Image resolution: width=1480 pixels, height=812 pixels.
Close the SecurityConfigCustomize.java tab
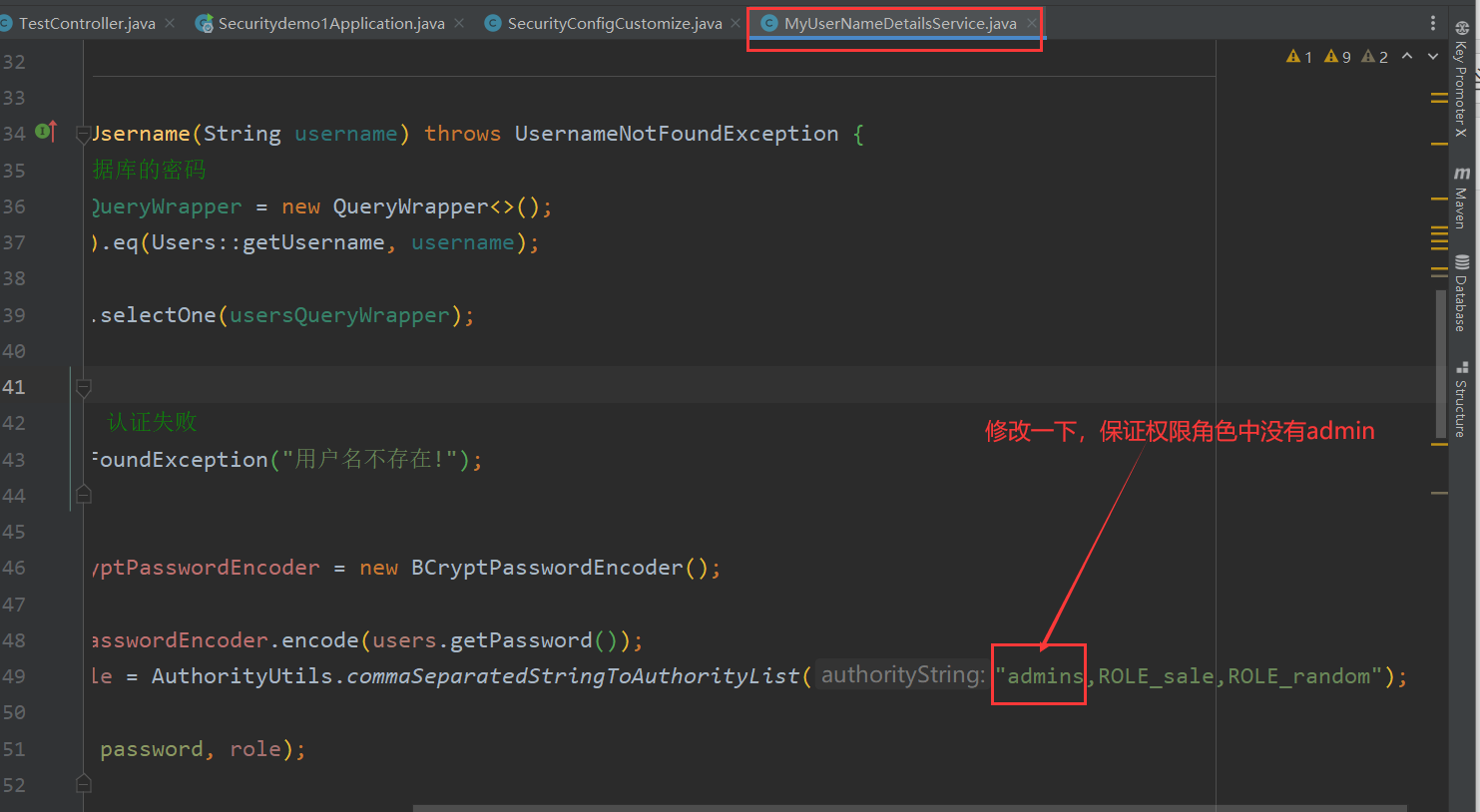pos(736,23)
